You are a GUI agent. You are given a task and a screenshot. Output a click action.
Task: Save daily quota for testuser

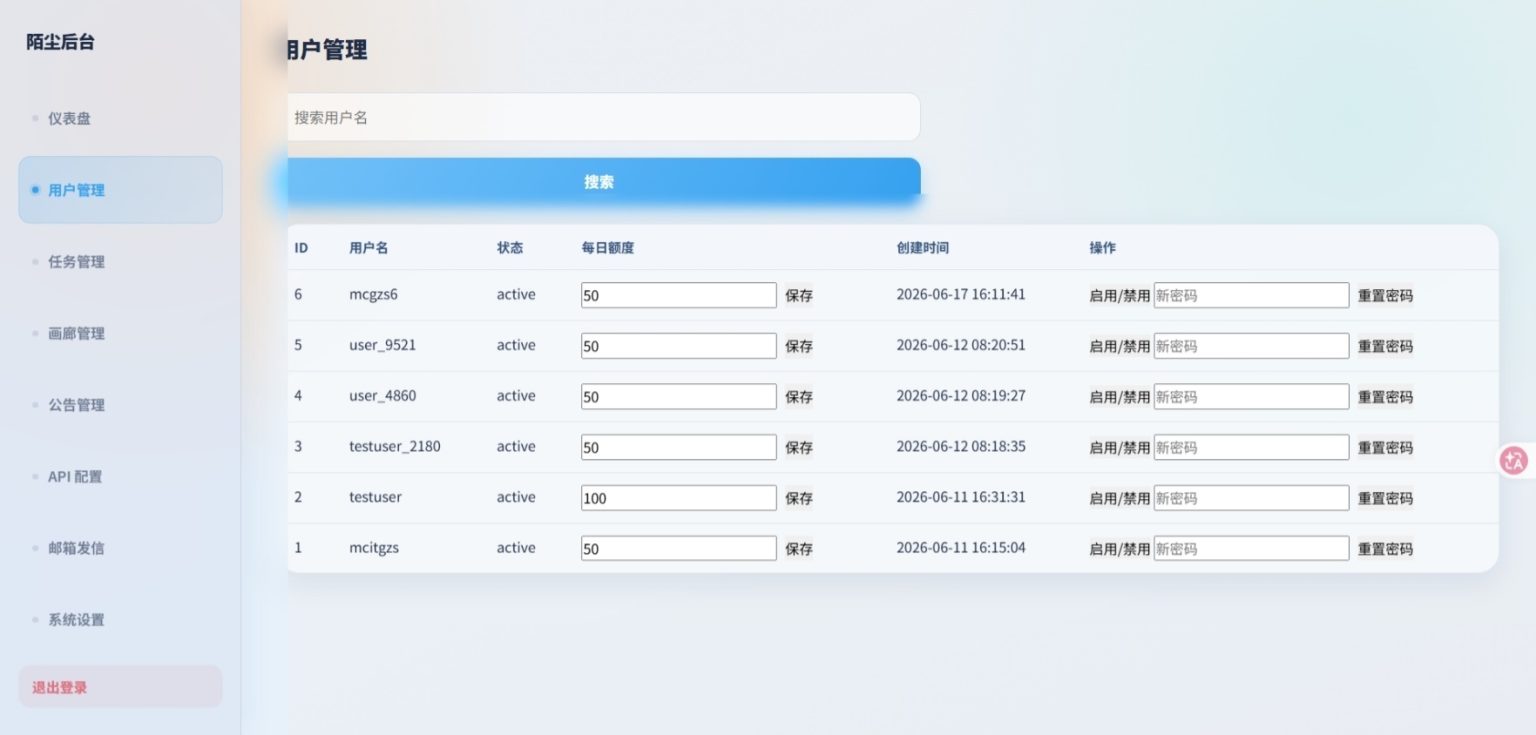(x=799, y=499)
